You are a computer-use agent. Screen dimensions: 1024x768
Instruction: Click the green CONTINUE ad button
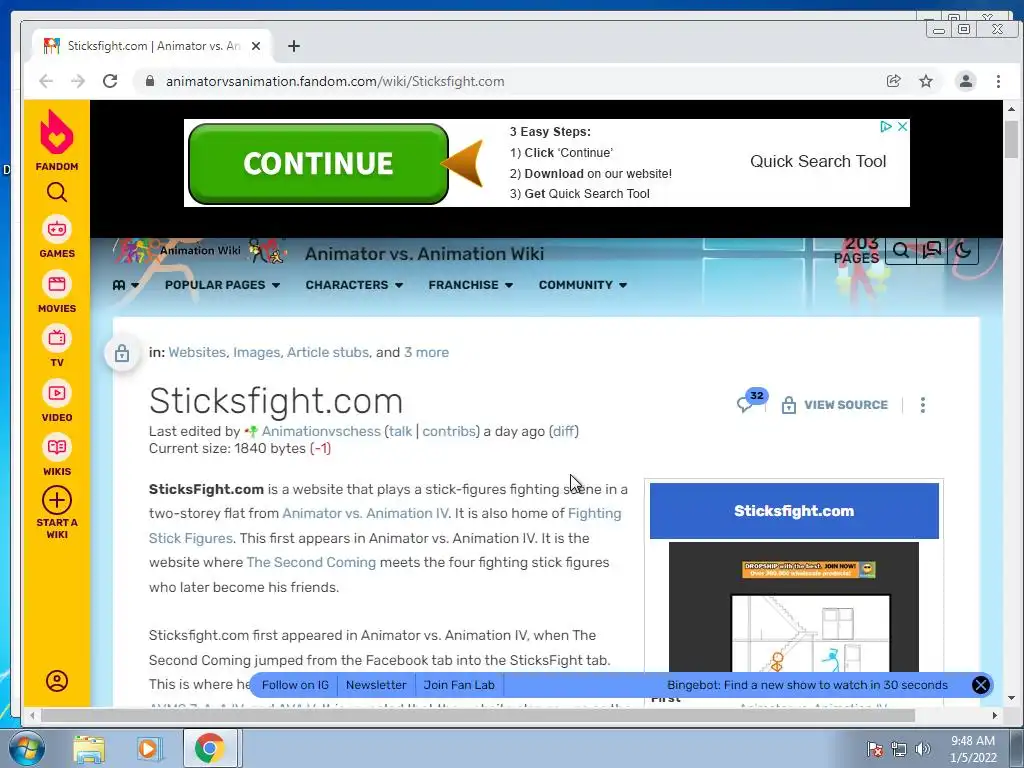pyautogui.click(x=318, y=164)
